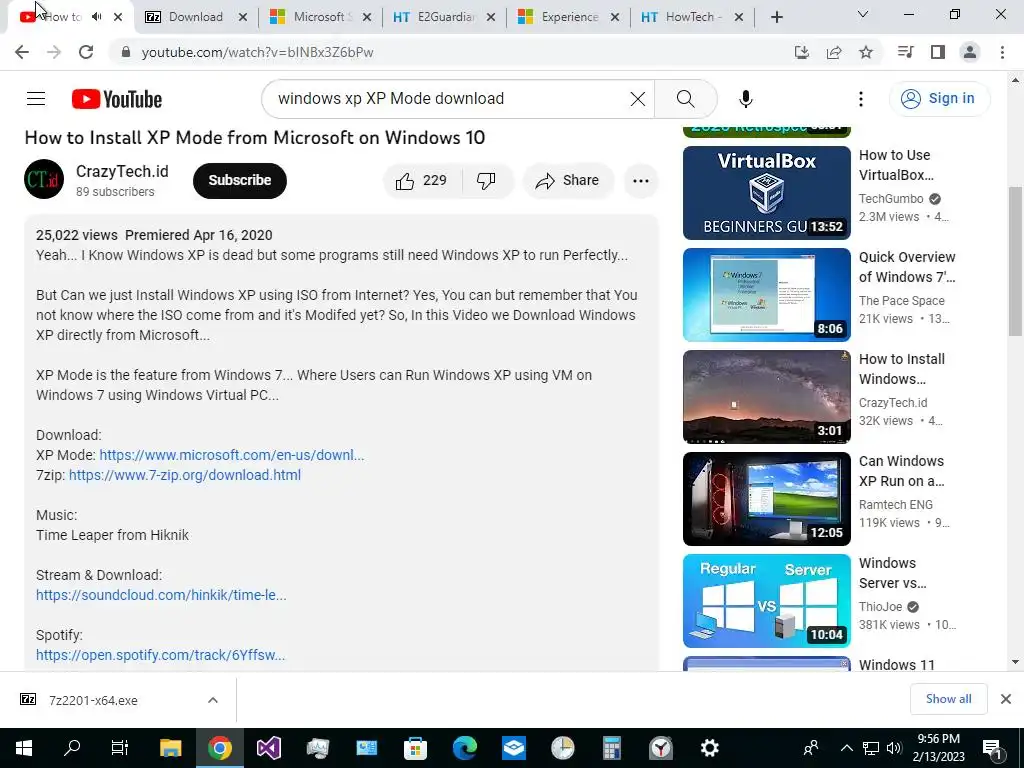This screenshot has width=1024, height=768.
Task: Open the XP Mode microsoft.com download link
Action: coord(232,455)
